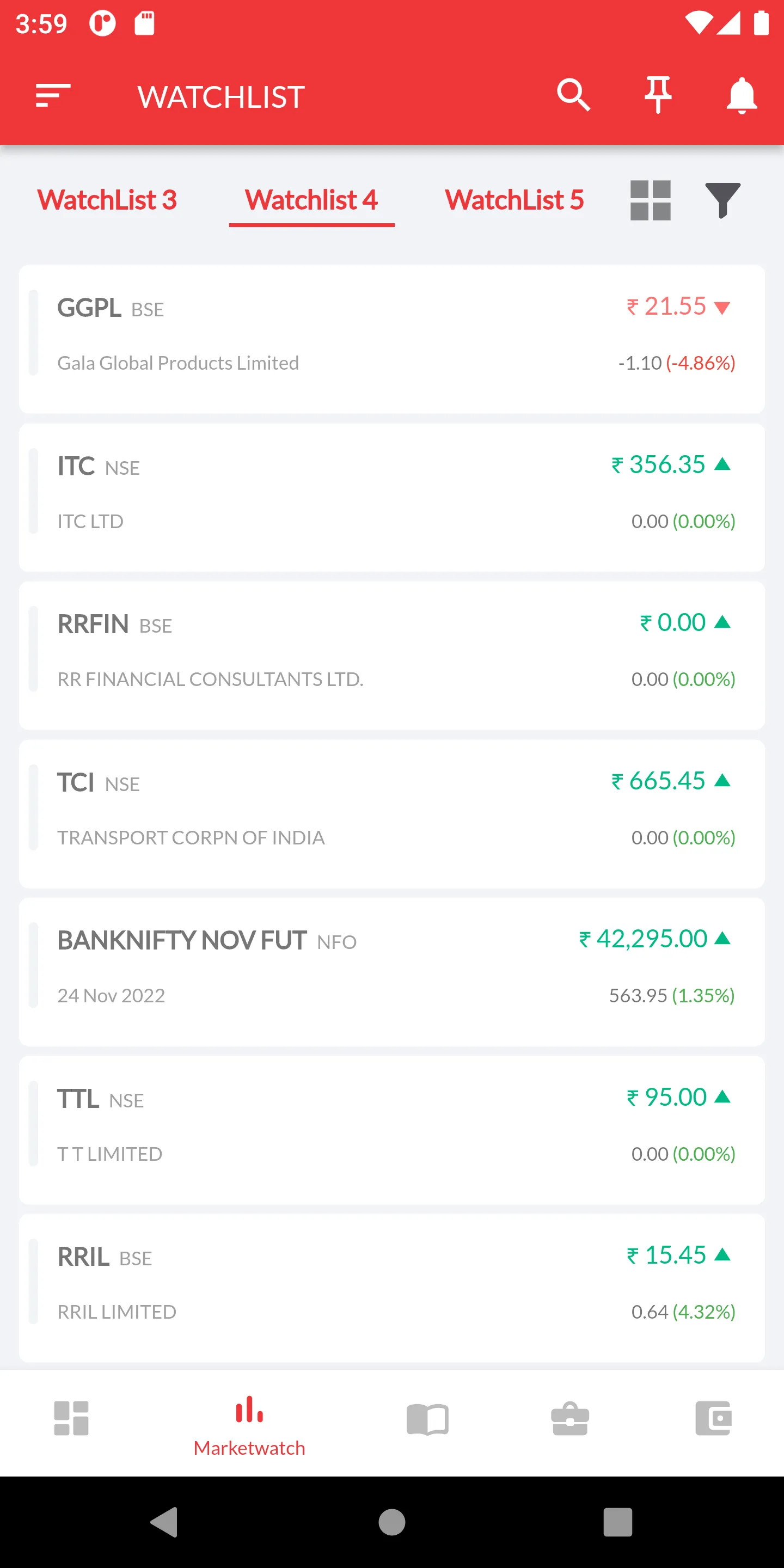Image resolution: width=784 pixels, height=1568 pixels.
Task: Select the Watchlist 4 tab
Action: 311,200
